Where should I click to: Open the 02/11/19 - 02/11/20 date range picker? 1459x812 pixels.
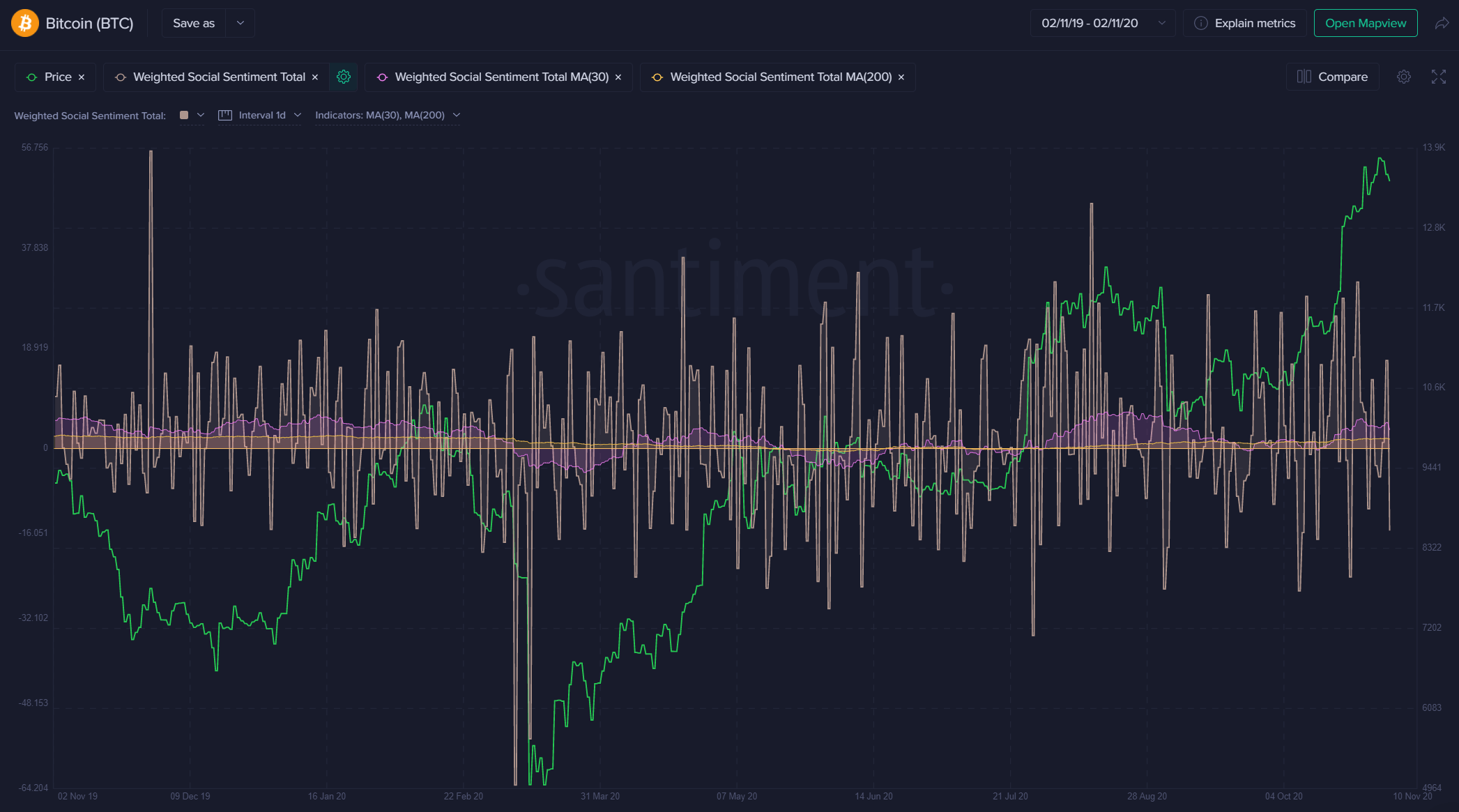coord(1103,23)
